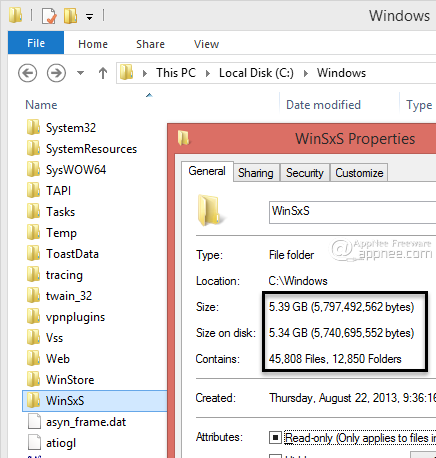The width and height of the screenshot is (436, 458).
Task: Click the New Folder quick access icon
Action: tap(70, 16)
